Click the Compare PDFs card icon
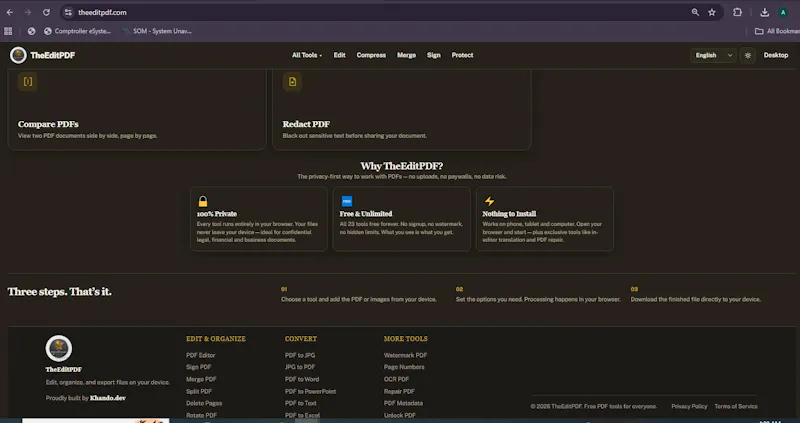Viewport: 800px width, 423px height. pos(28,82)
